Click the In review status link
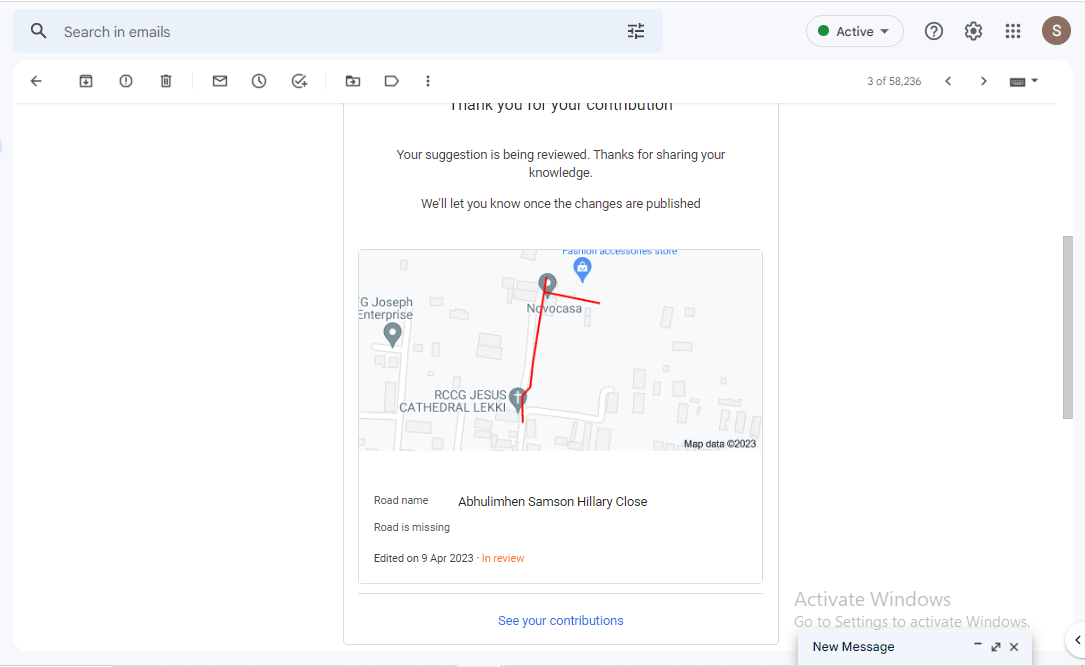This screenshot has width=1085, height=667. 503,558
